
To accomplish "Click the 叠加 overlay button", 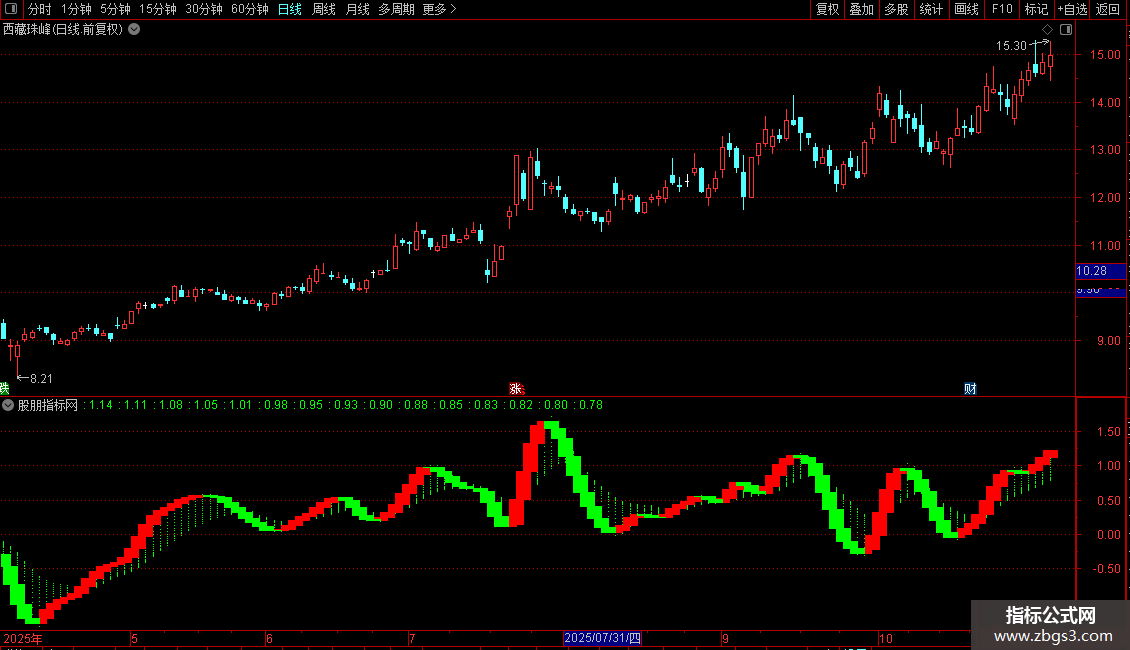I will pos(862,9).
